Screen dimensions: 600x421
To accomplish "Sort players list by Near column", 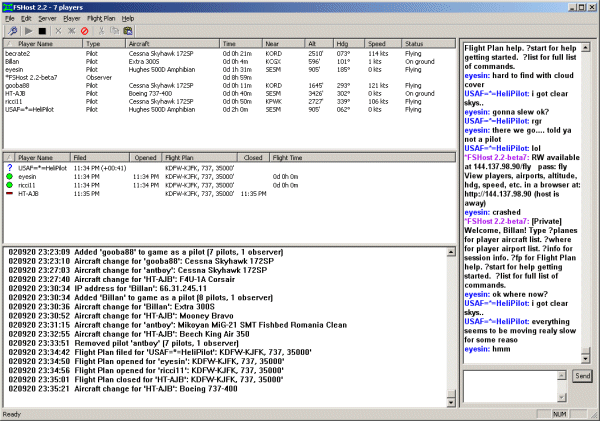I will coord(284,44).
